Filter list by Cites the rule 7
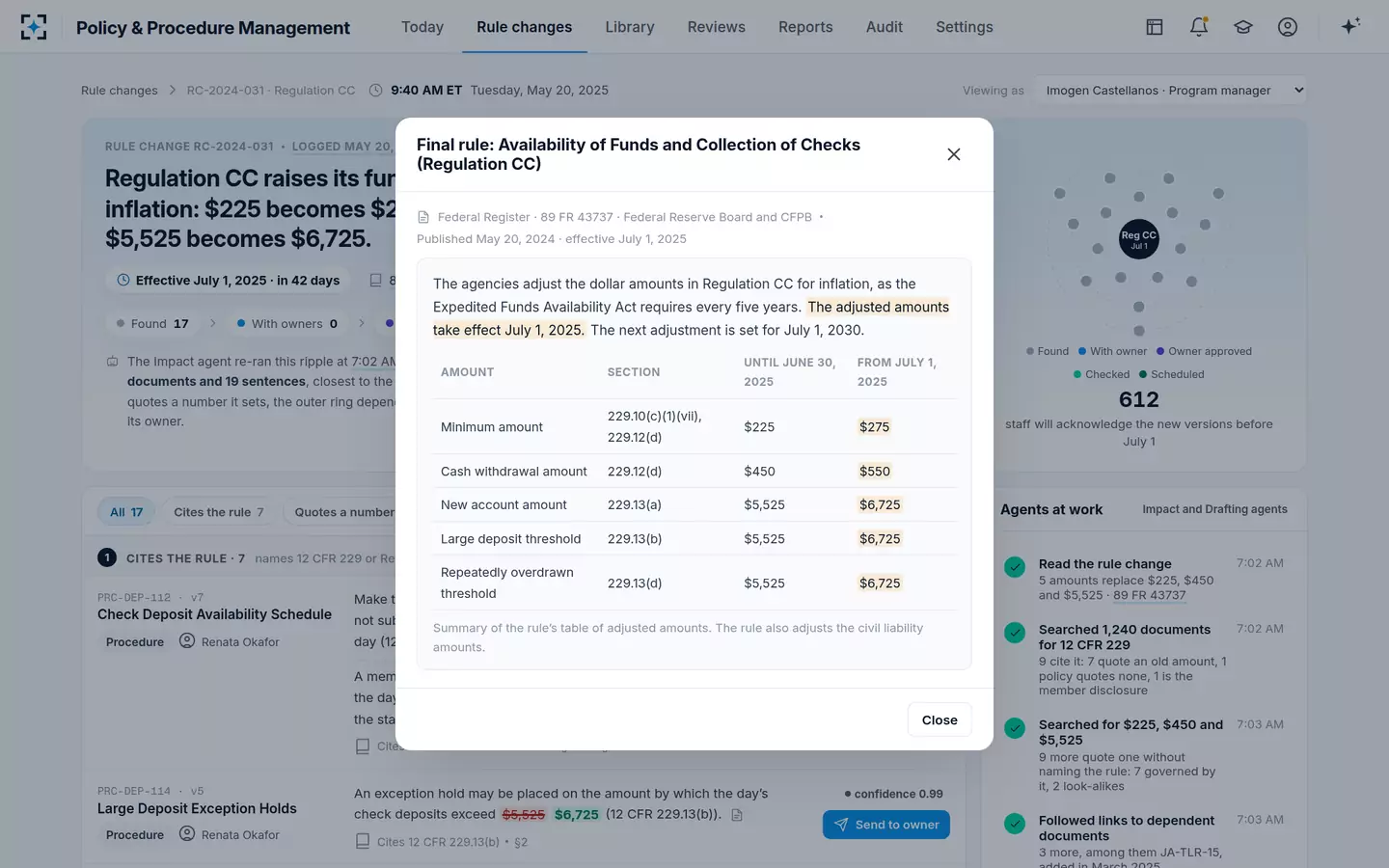1389x868 pixels. point(219,512)
